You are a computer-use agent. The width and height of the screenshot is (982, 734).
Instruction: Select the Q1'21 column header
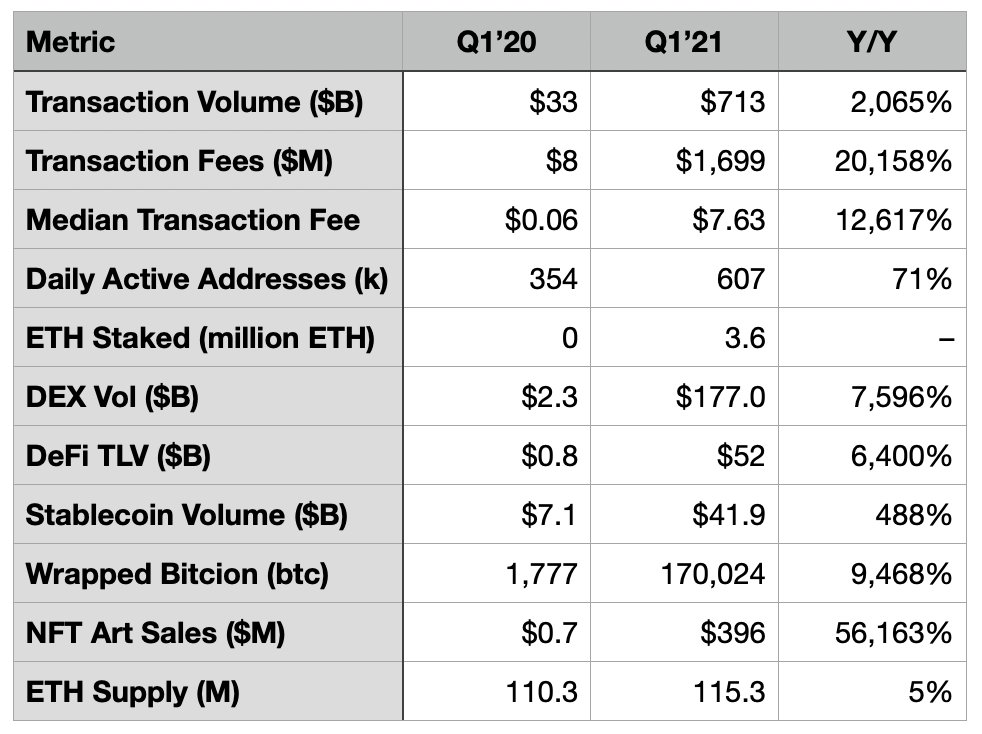(684, 42)
